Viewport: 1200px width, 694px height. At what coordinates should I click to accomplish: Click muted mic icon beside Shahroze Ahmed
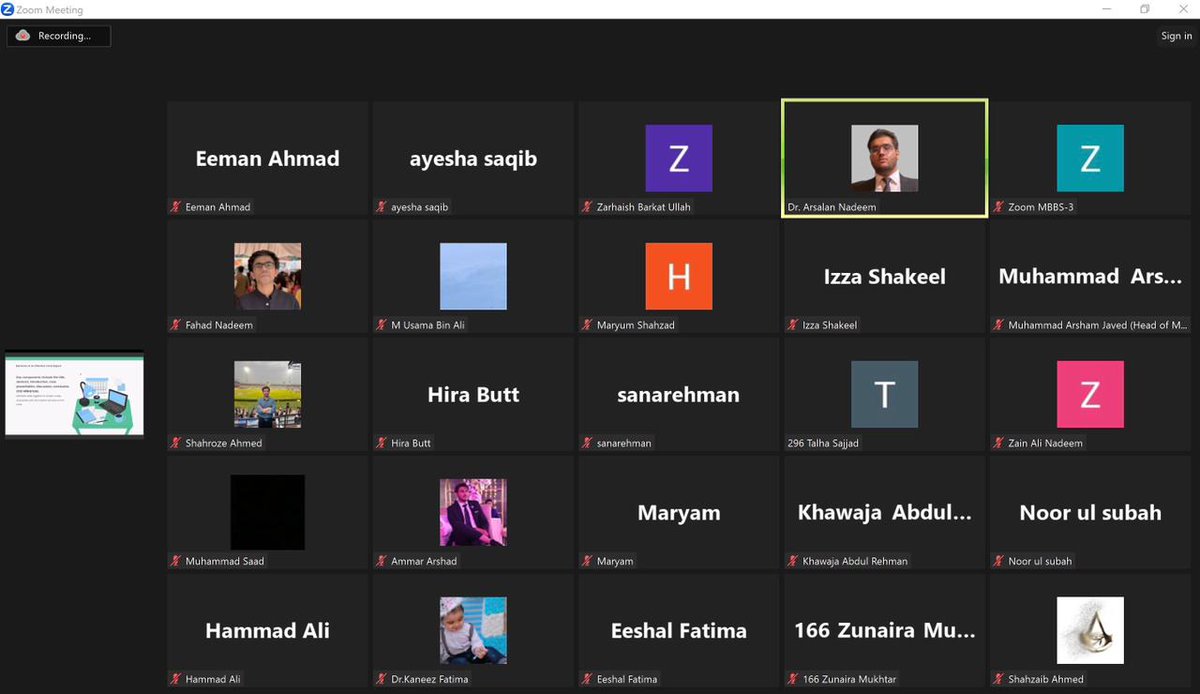point(176,443)
